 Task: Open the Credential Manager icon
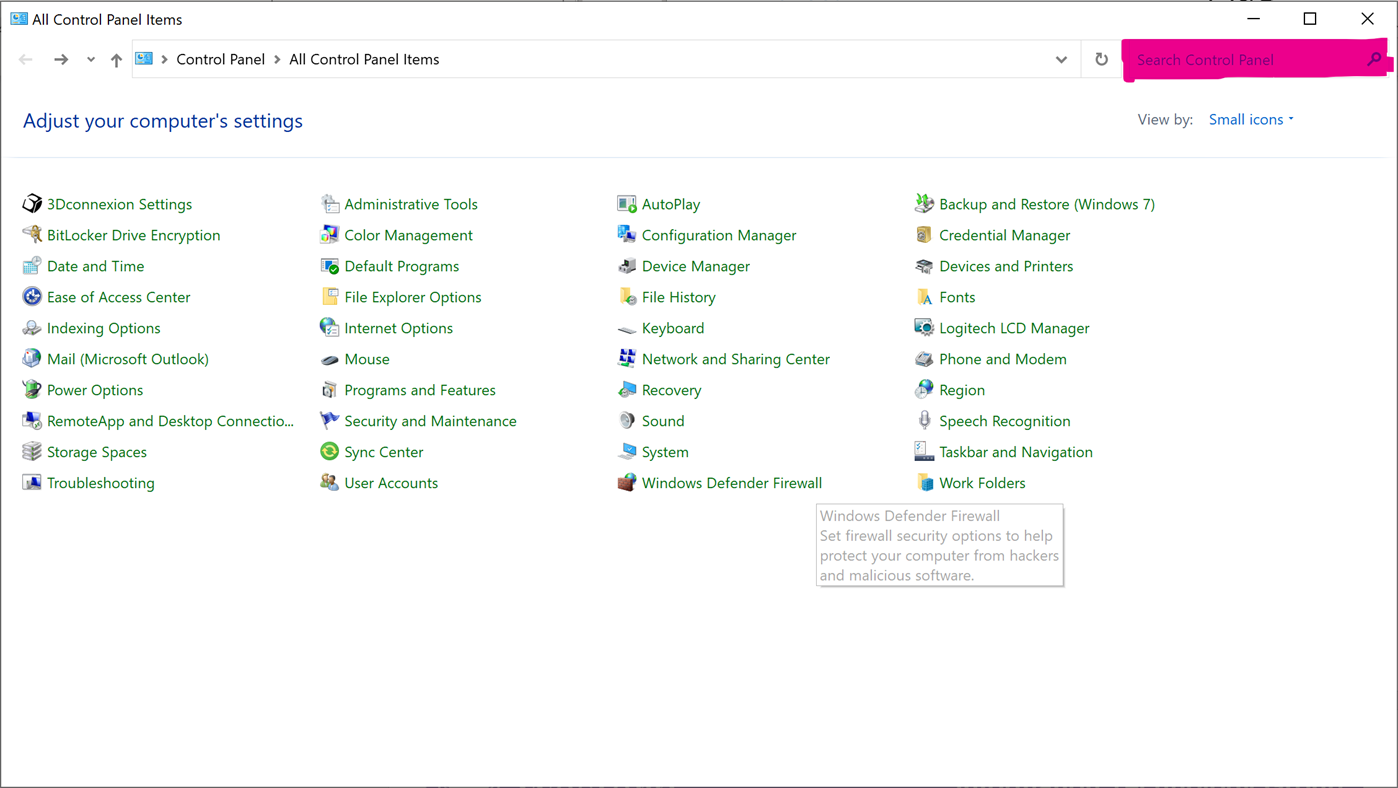(924, 235)
